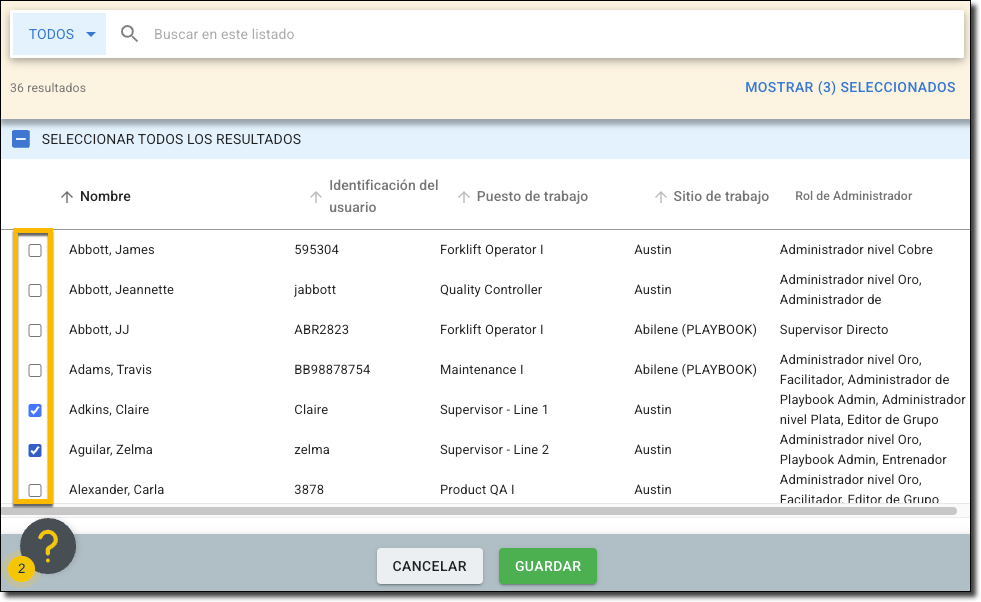The height and width of the screenshot is (602, 981).
Task: Click the MOSTRAR (3) SELECCIONADOS link
Action: tap(850, 88)
